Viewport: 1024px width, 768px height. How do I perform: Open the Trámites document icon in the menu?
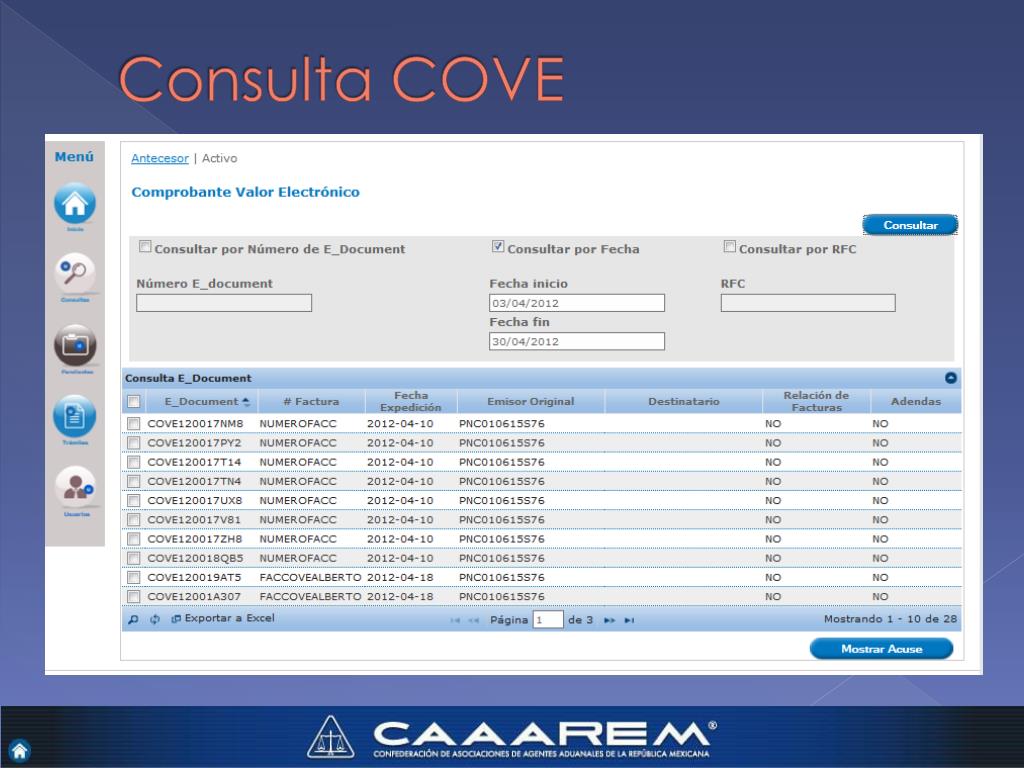tap(74, 416)
